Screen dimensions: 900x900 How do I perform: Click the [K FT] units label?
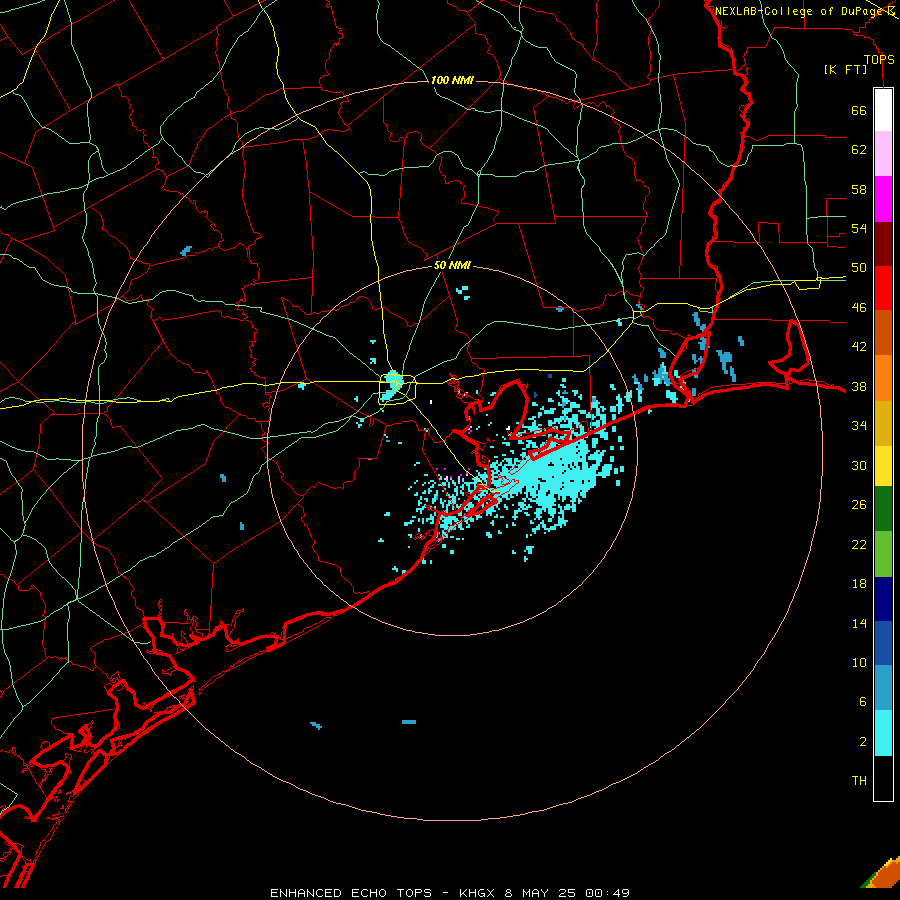845,69
